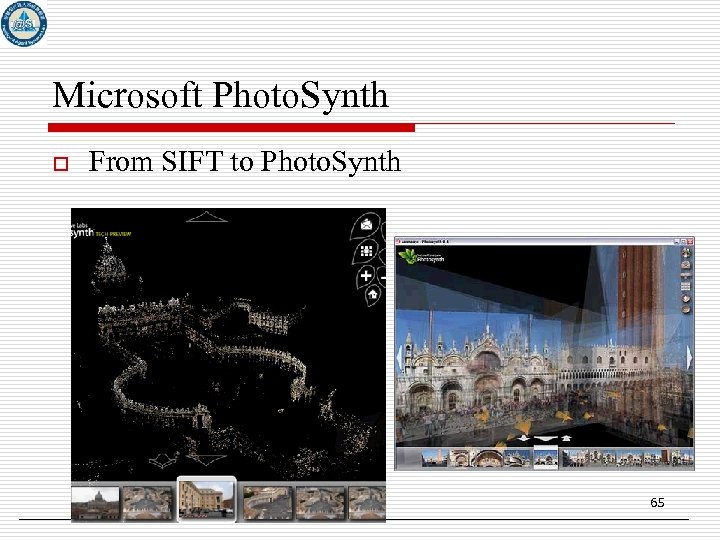Click the left navigation arrow in Photosynth window
Viewport: 720px width, 540px height.
(399, 357)
